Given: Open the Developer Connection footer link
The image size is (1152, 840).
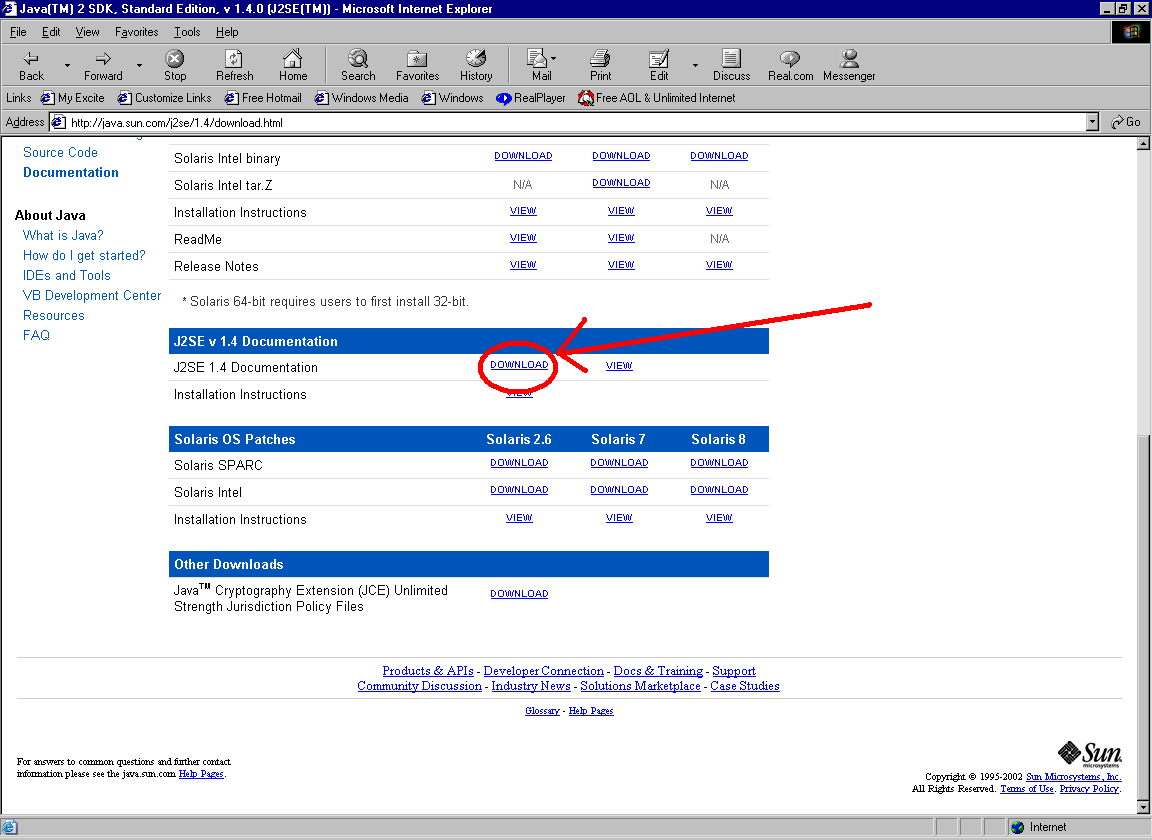Looking at the screenshot, I should coord(544,670).
